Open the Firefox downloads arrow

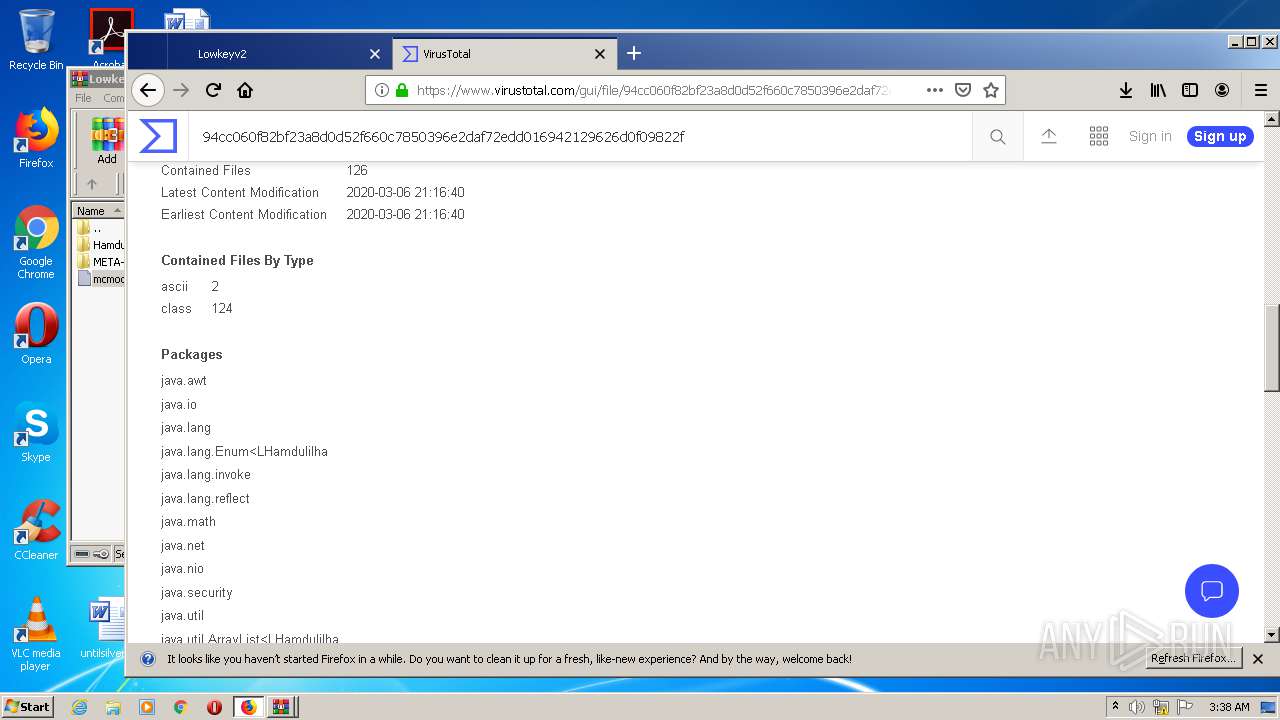[x=1126, y=90]
